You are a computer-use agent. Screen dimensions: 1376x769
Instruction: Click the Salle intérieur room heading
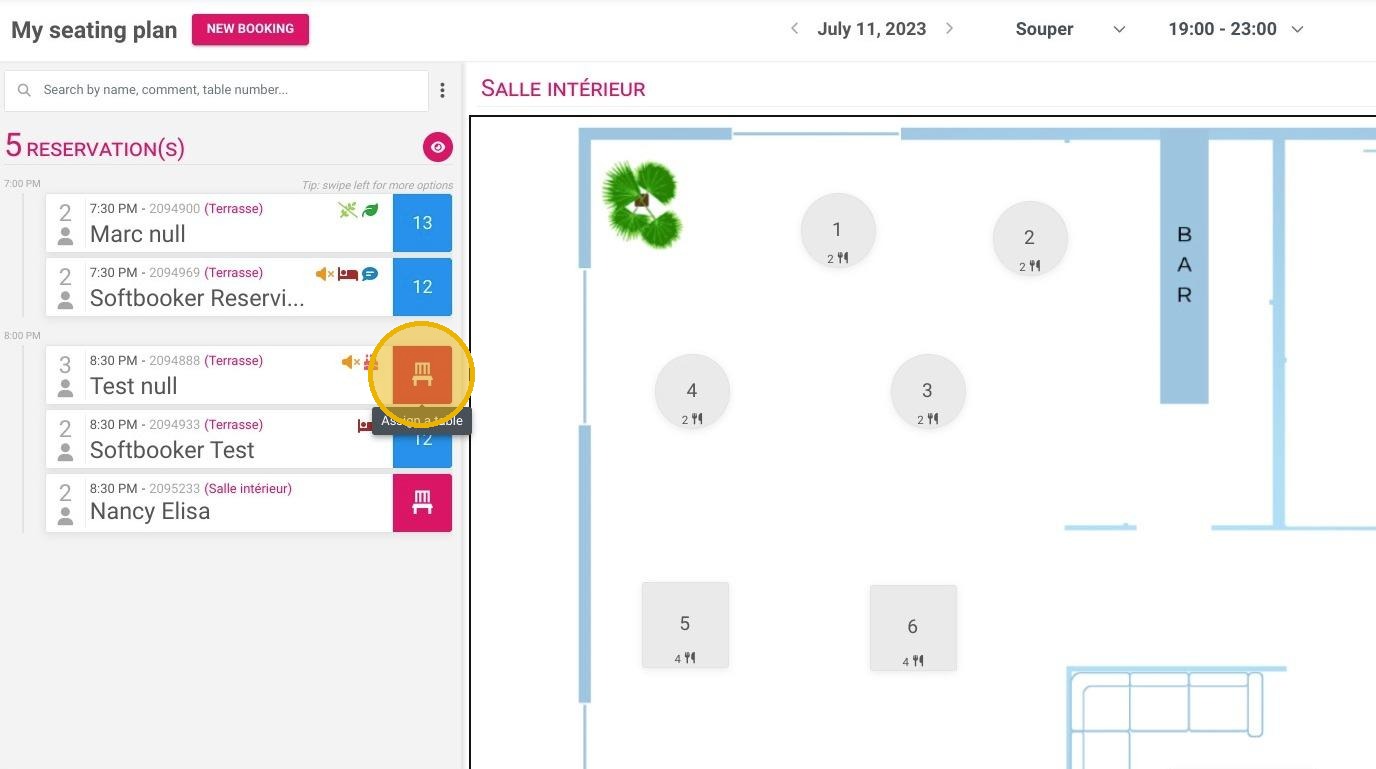click(x=563, y=88)
